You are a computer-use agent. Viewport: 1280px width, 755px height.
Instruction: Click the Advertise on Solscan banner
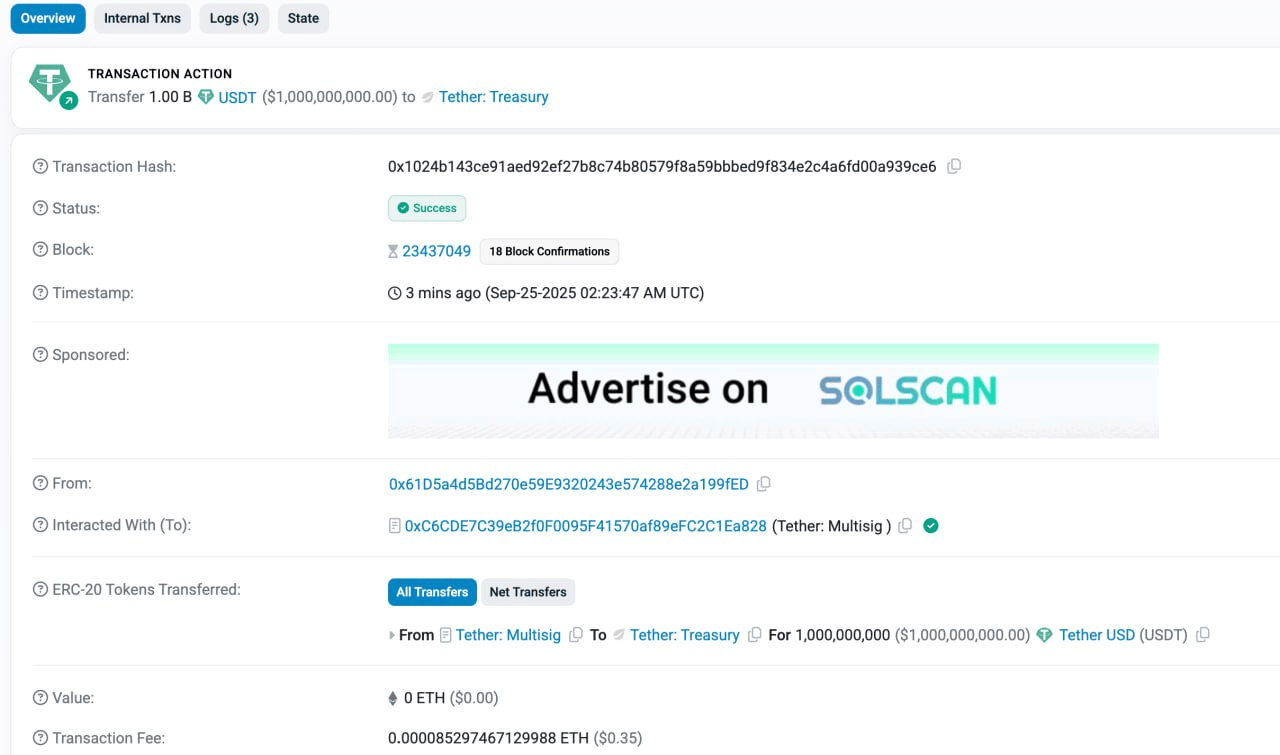point(773,391)
